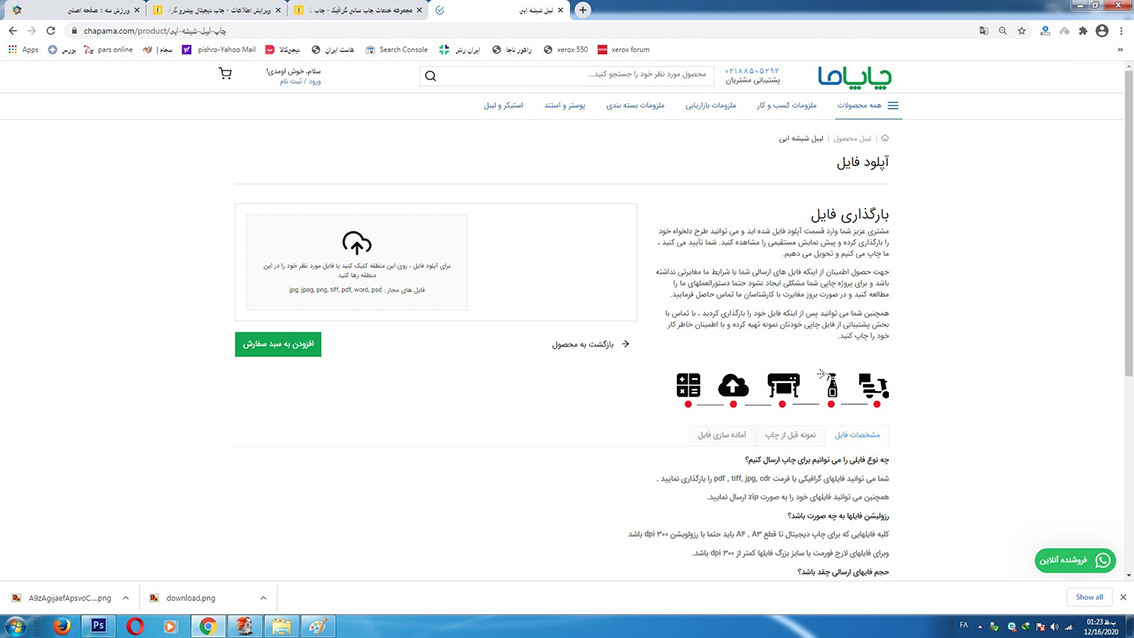Open the WhatsApp online seller chat button
Screen dimensions: 1134x638
tap(1075, 561)
